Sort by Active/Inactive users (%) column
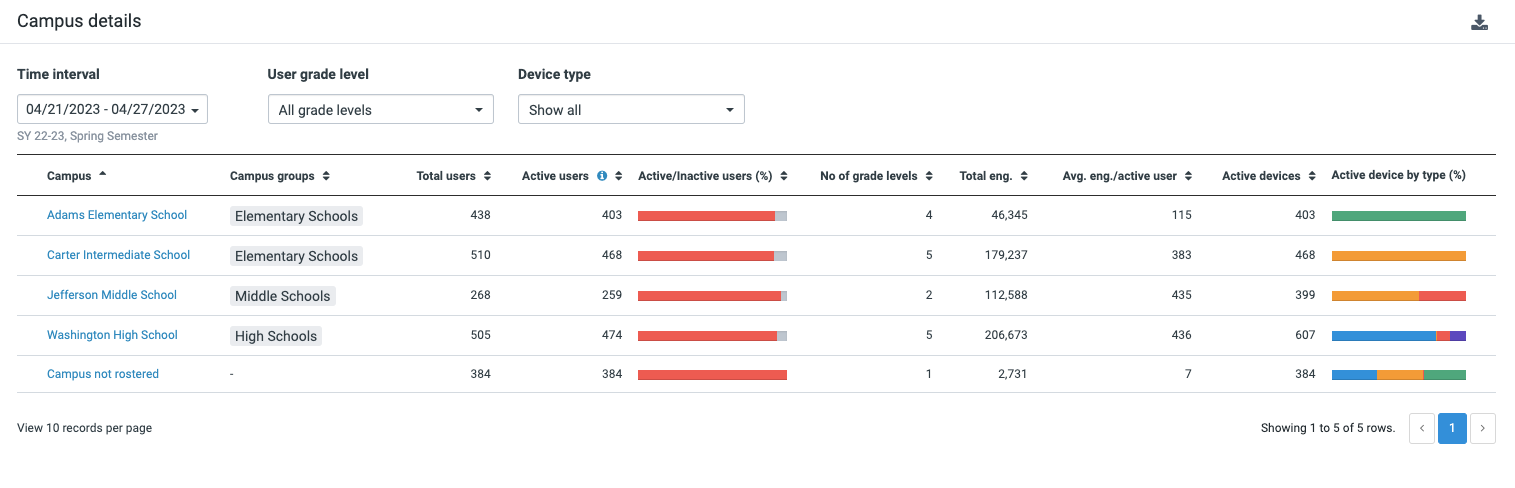 click(x=713, y=175)
